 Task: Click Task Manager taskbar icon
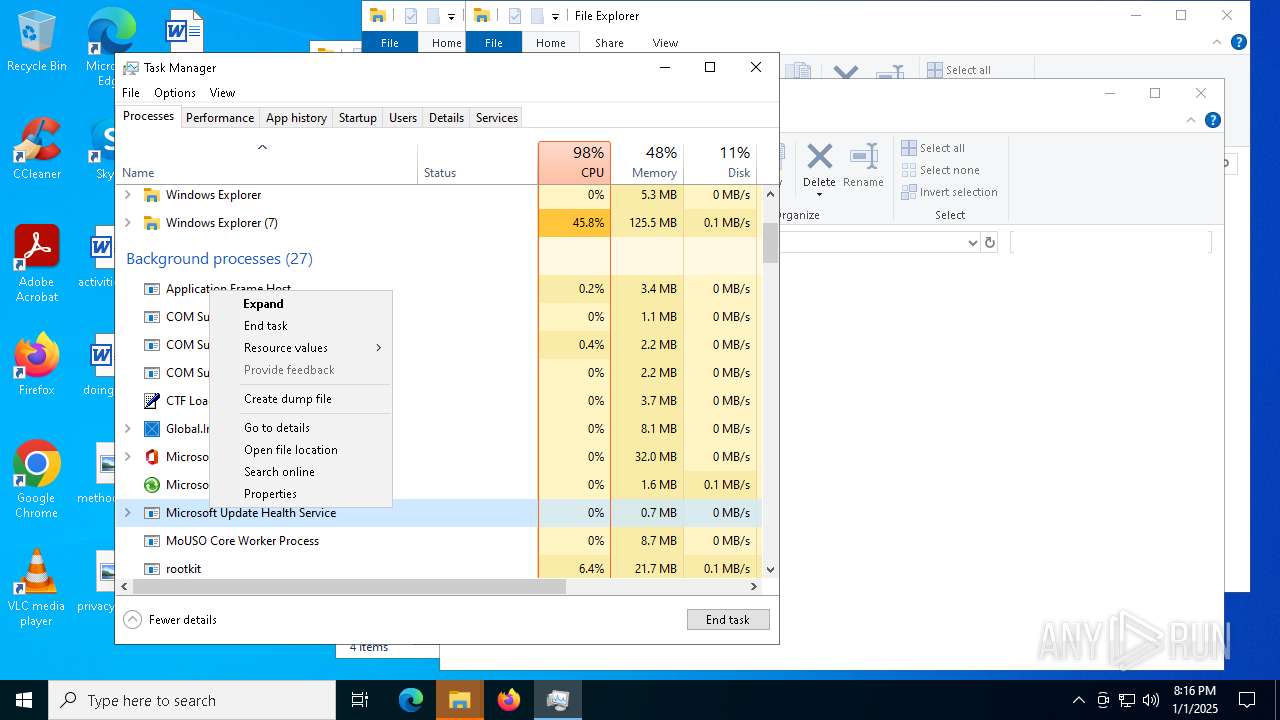(x=558, y=700)
